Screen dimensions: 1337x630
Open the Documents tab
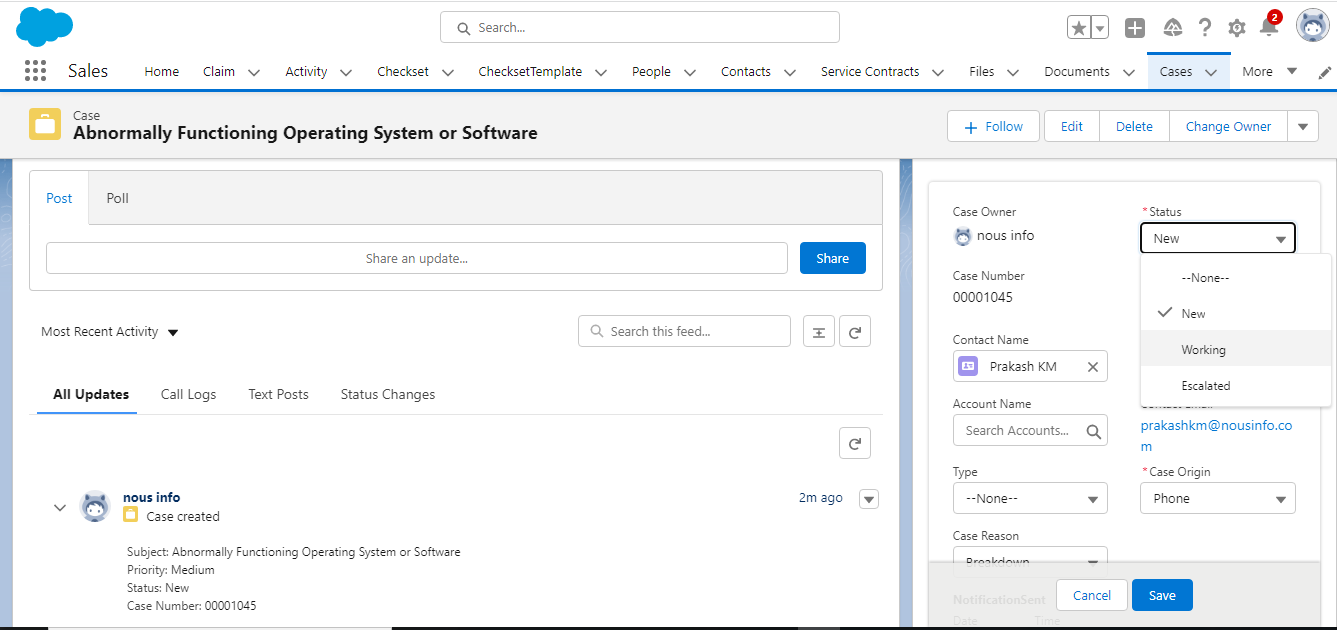(x=1077, y=71)
